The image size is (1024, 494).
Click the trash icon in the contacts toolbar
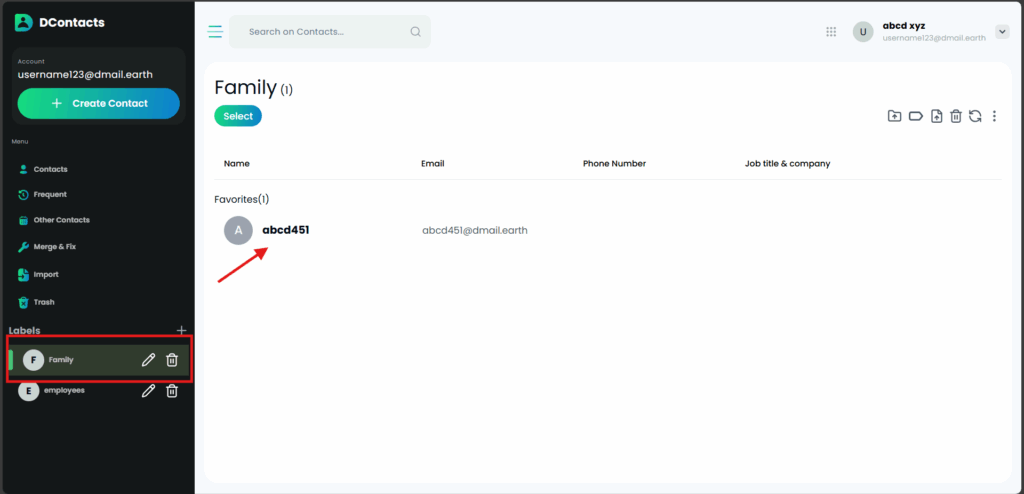956,117
